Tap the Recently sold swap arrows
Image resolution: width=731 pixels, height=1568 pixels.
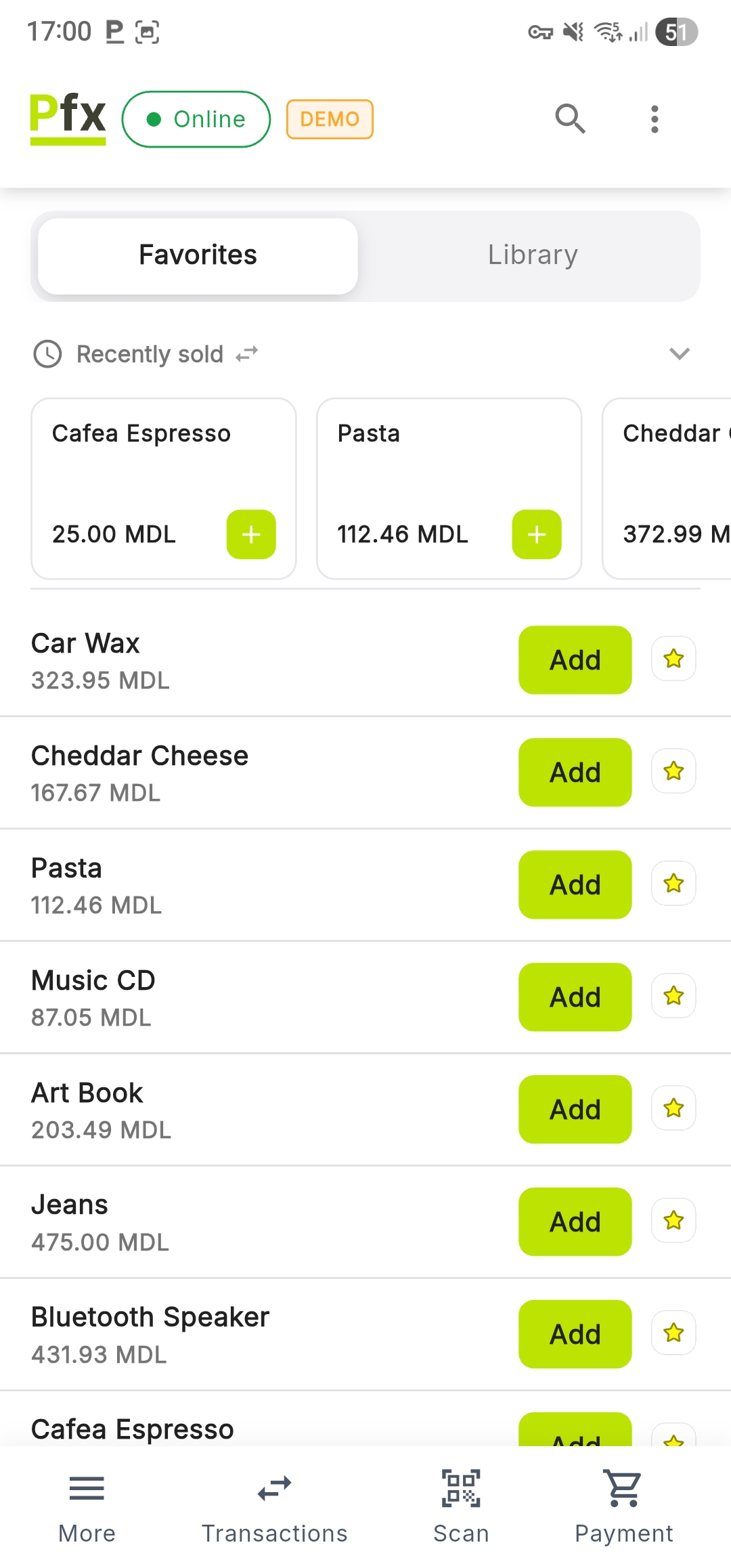pos(247,354)
